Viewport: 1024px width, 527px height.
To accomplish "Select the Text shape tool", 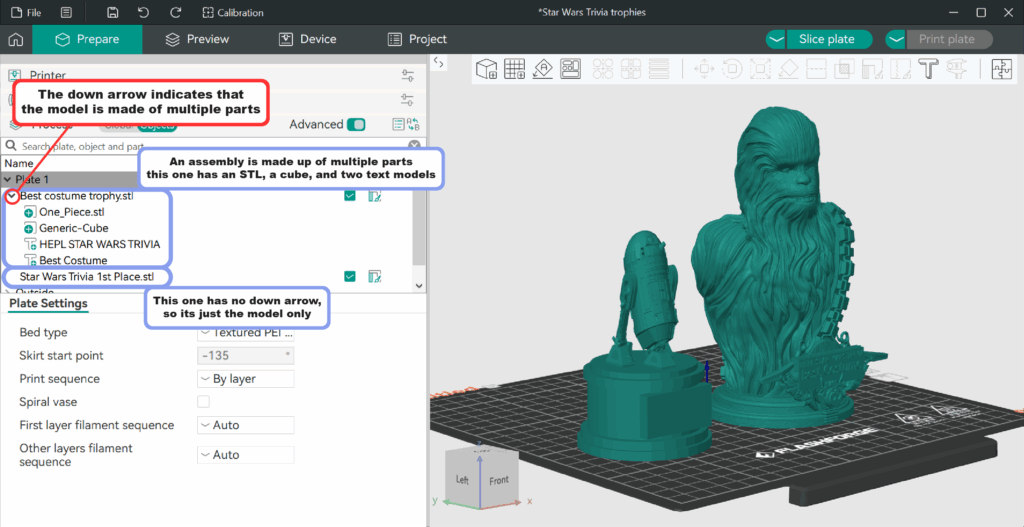I will [928, 69].
